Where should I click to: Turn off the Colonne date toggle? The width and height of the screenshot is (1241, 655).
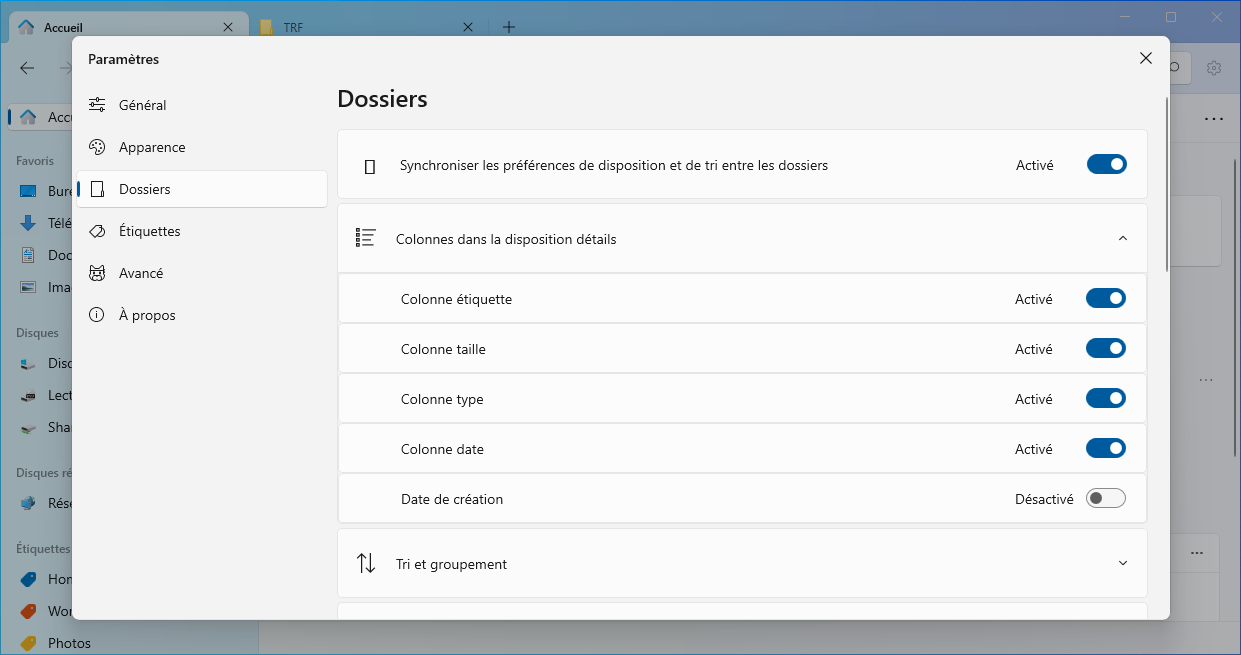[1105, 448]
